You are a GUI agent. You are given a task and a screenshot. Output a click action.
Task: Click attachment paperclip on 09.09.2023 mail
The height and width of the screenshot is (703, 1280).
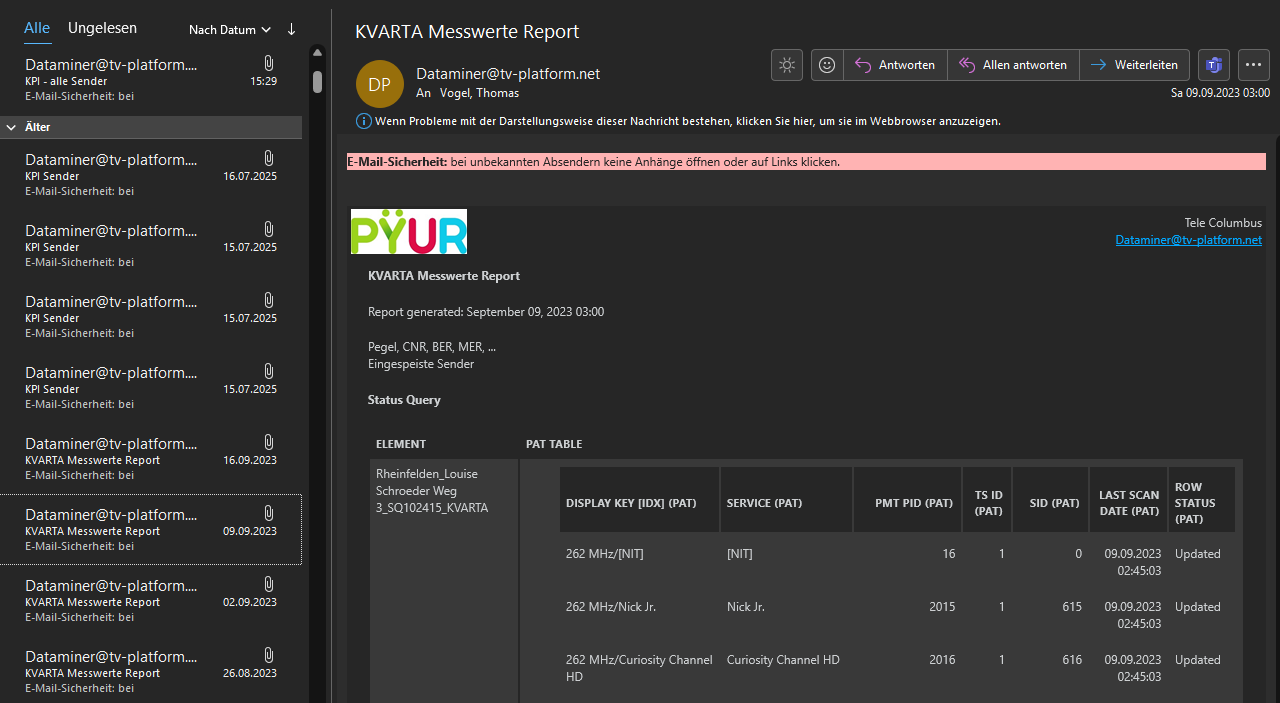[268, 514]
